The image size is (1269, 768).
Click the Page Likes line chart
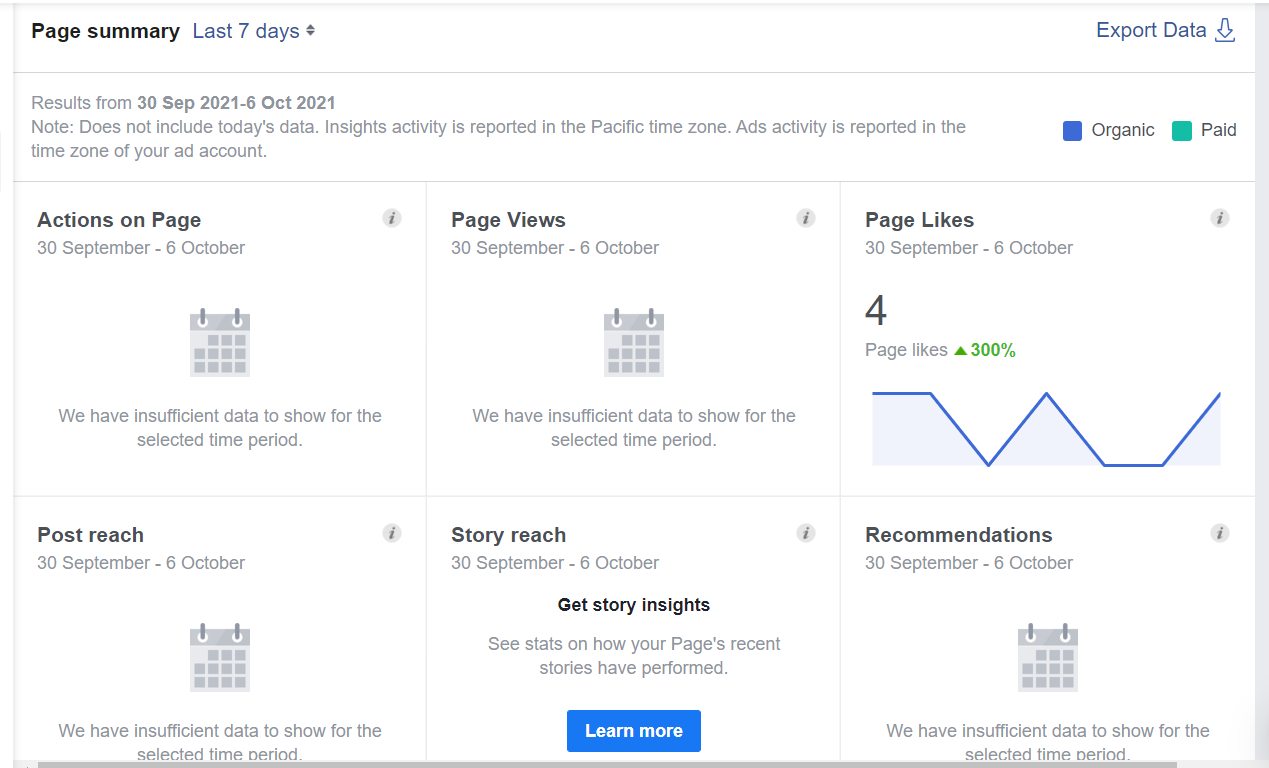tap(1046, 428)
